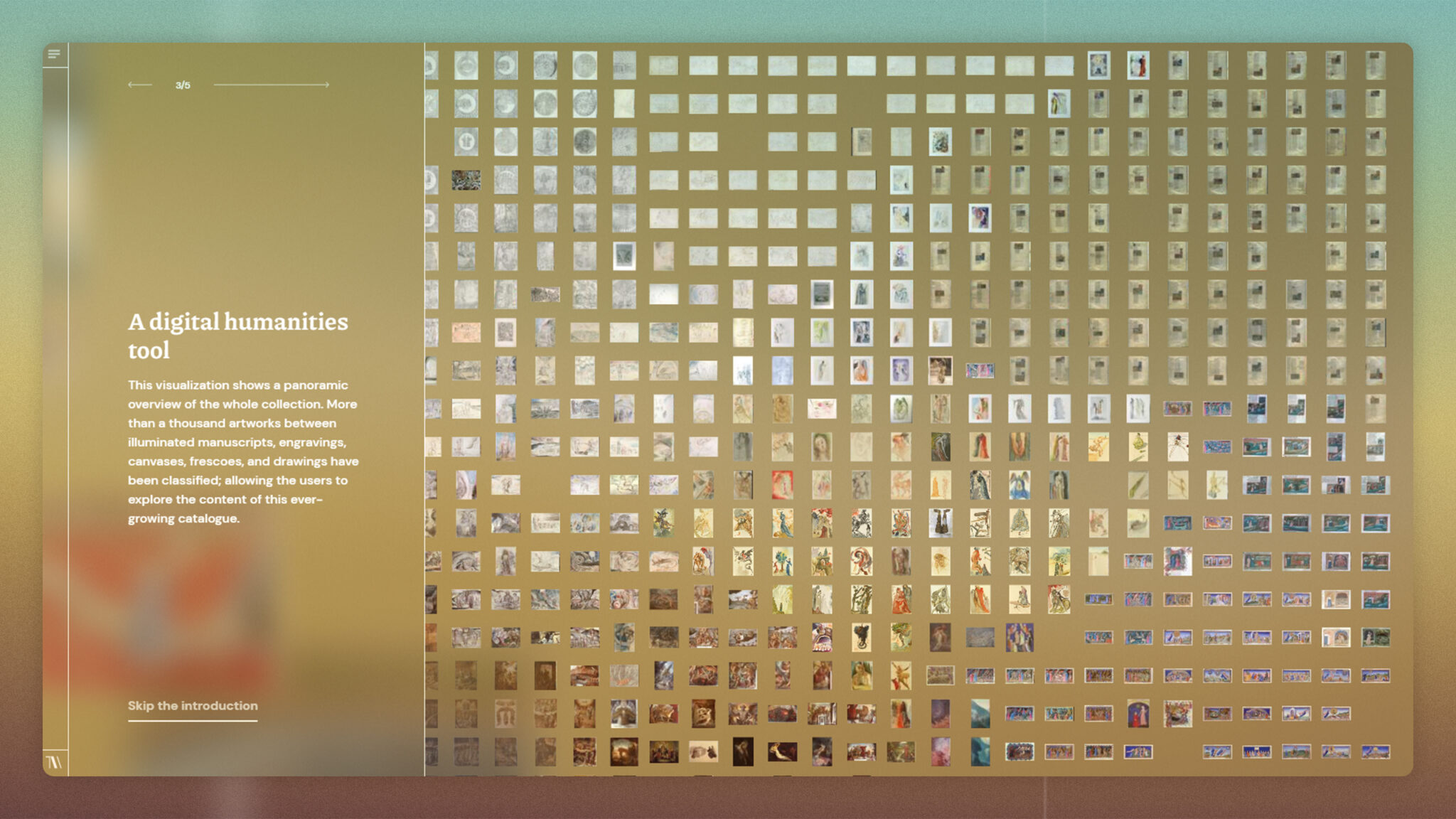Screen dimensions: 1456x819
Task: Click the logo icon below the sidebar strip
Action: [55, 763]
